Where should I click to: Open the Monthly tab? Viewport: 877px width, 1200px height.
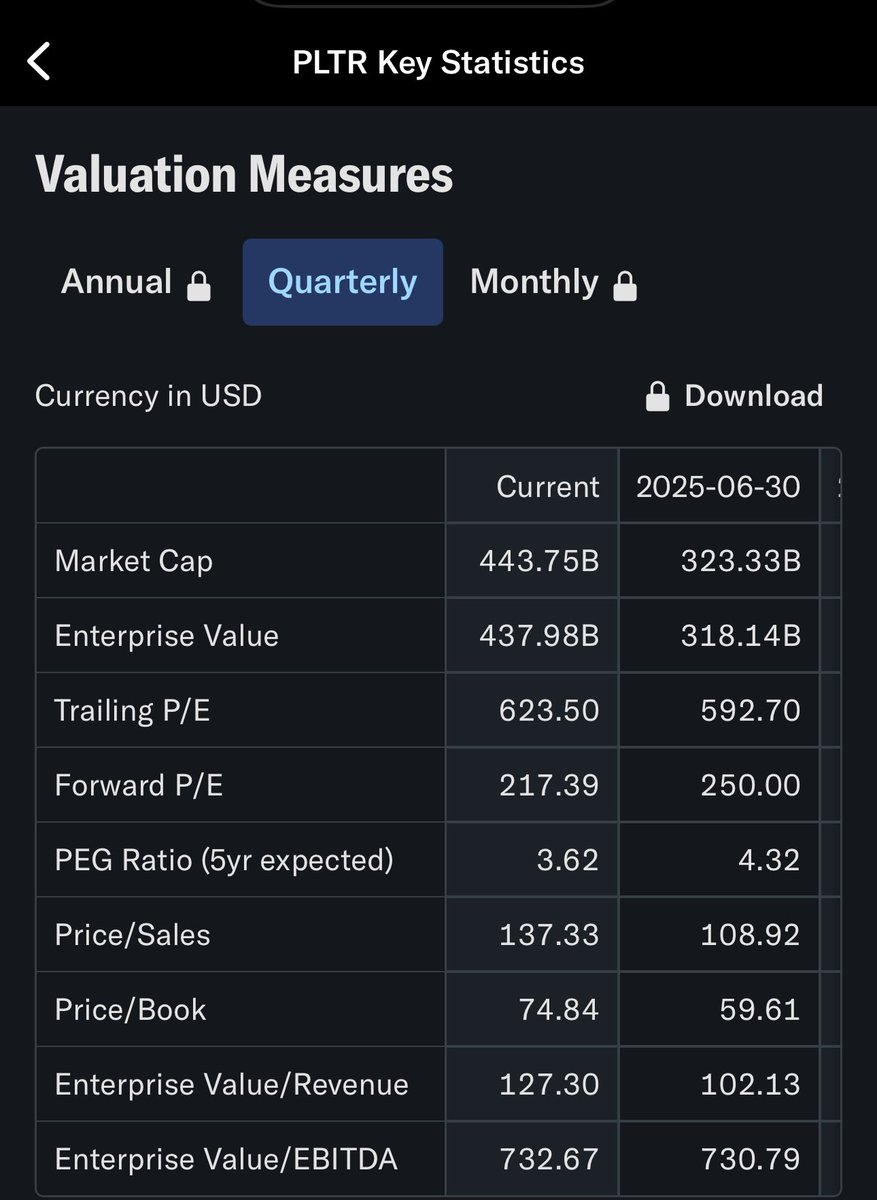pos(534,282)
